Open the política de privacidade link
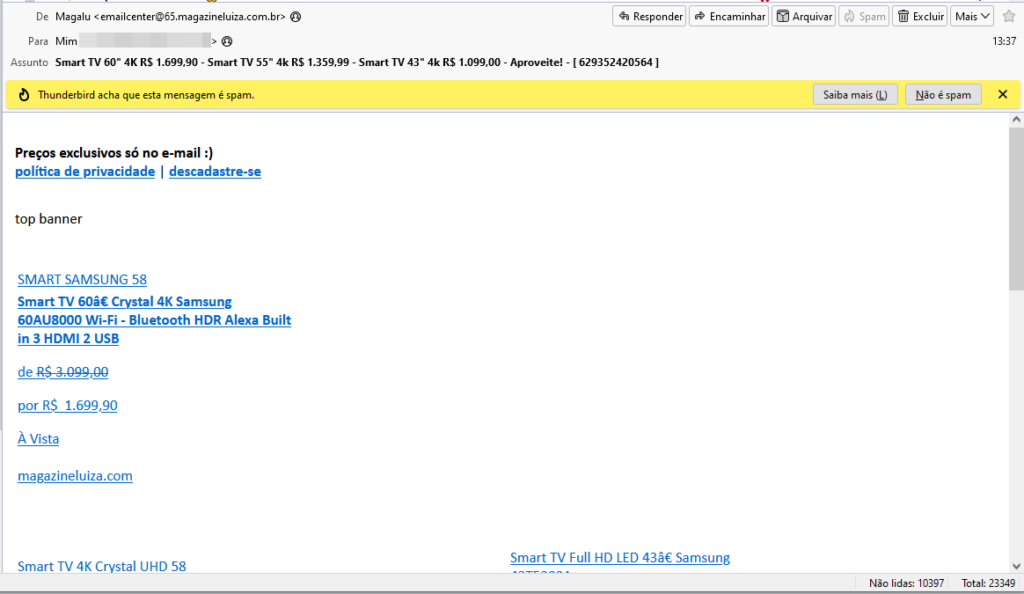The height and width of the screenshot is (594, 1024). coord(85,172)
